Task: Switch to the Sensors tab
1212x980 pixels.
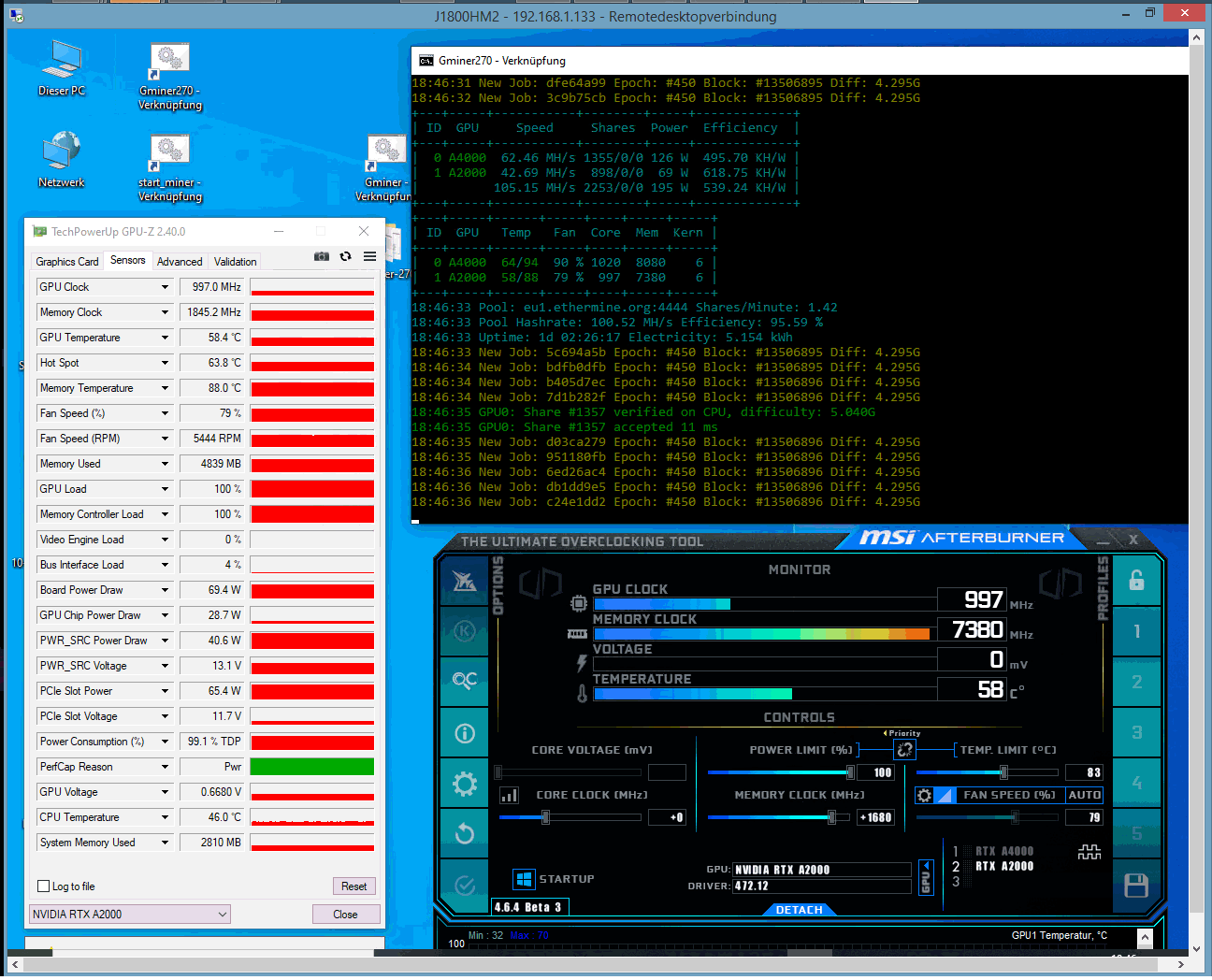Action: 128,260
